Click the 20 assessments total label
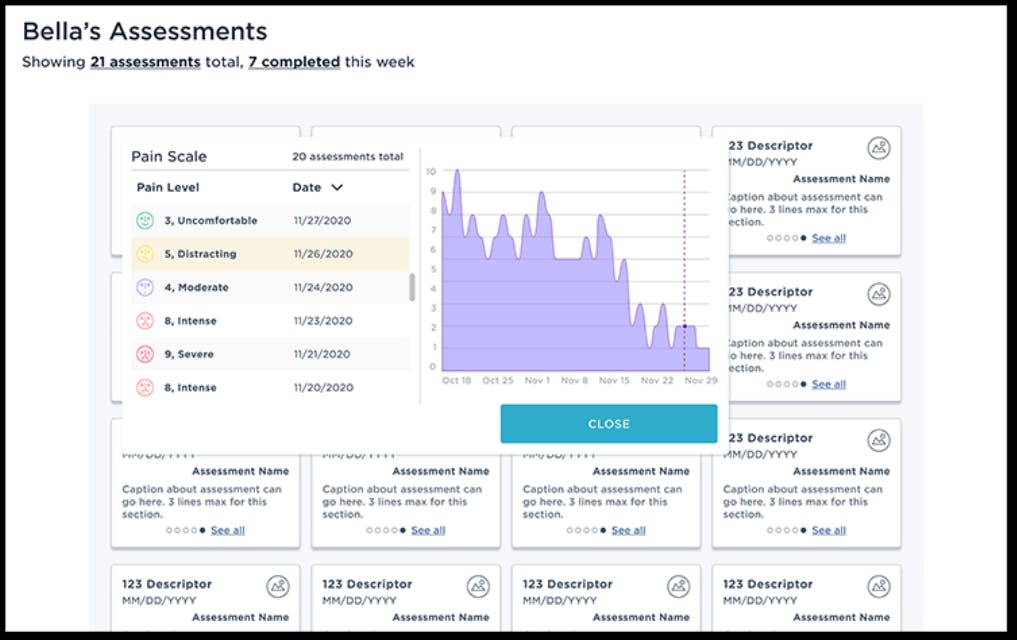Screen dimensions: 1017x640 pos(348,157)
